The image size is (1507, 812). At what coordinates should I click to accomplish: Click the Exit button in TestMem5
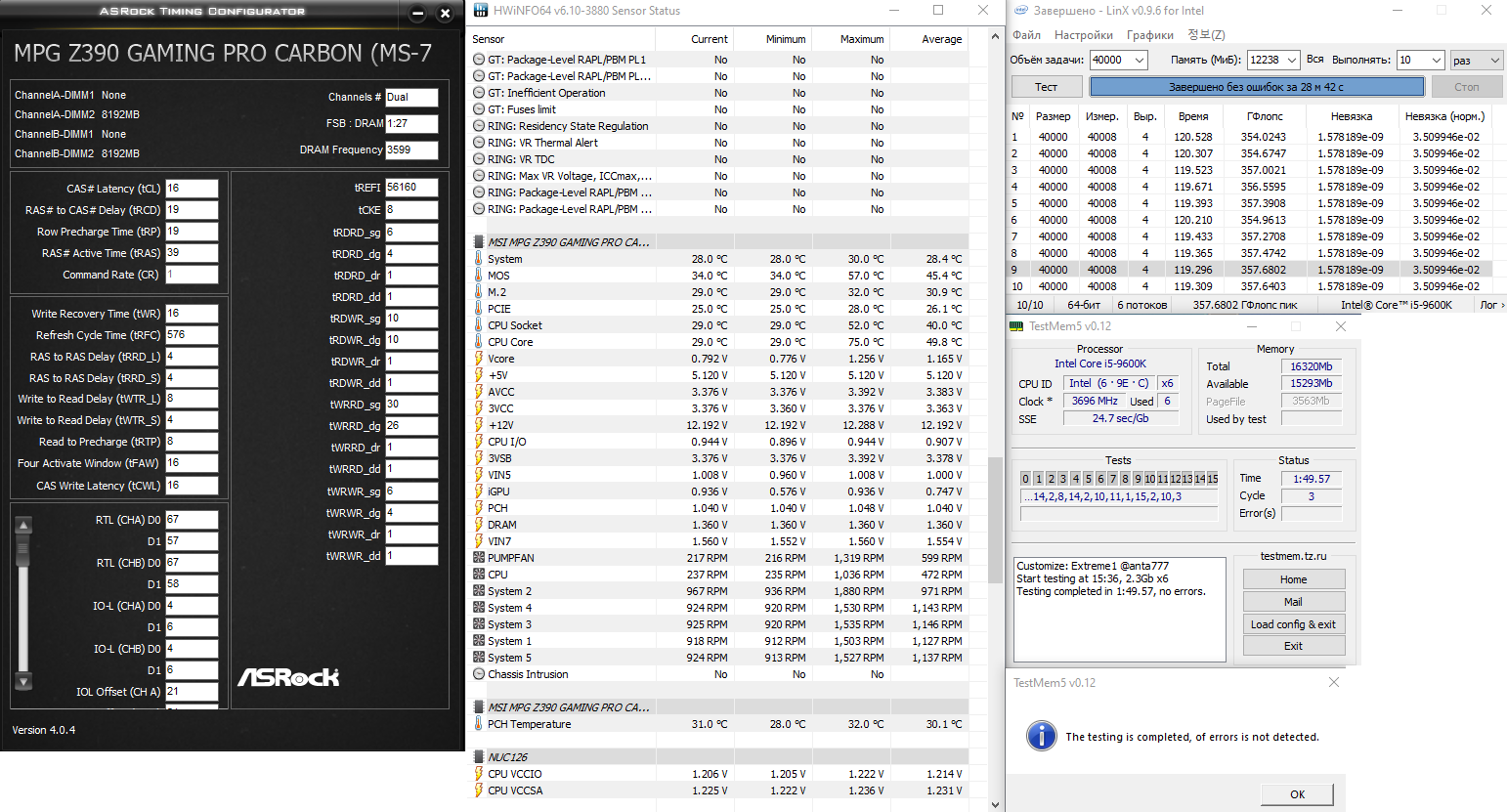click(1294, 646)
